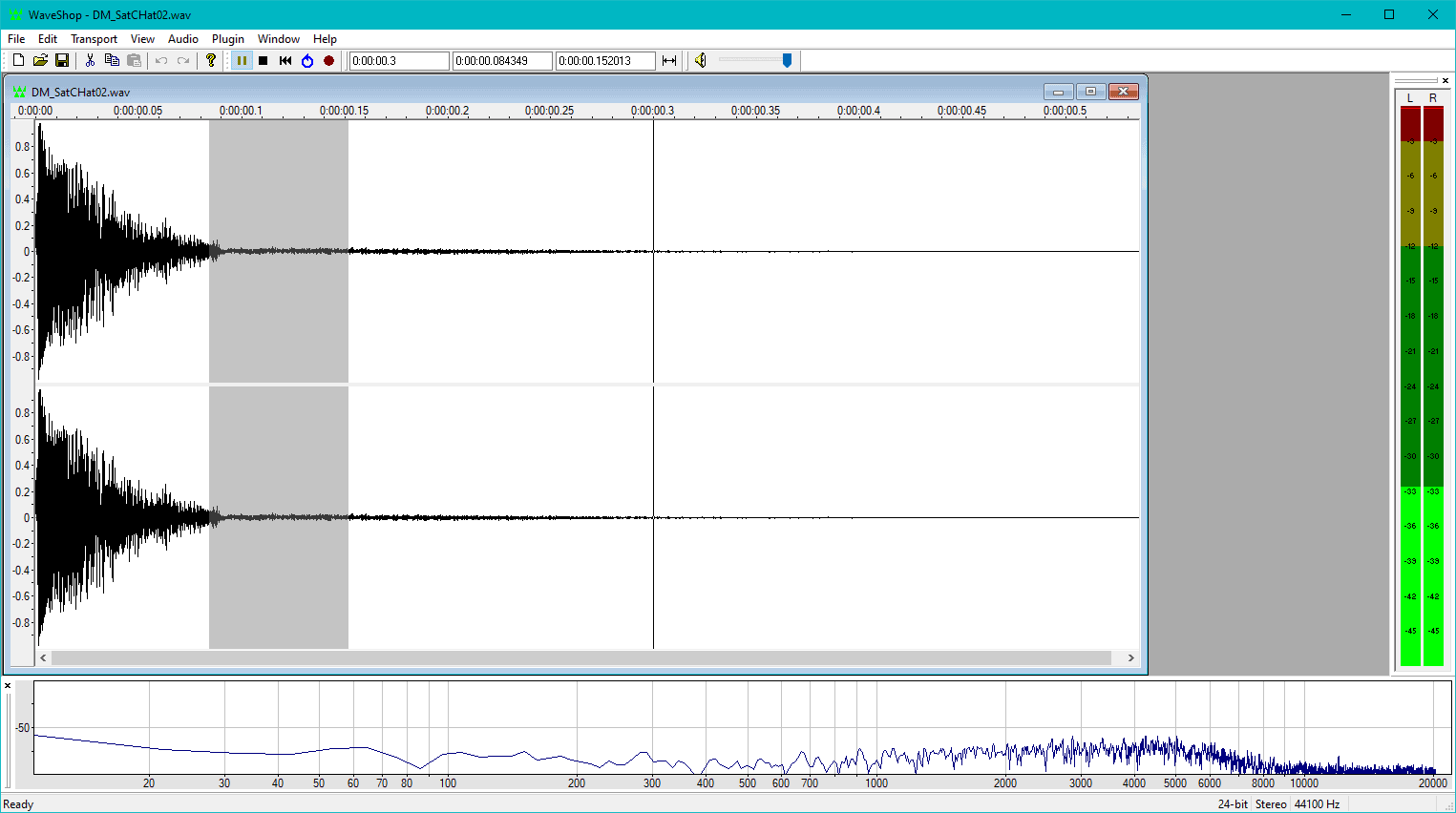
Task: Stop playback with the square button
Action: click(264, 60)
